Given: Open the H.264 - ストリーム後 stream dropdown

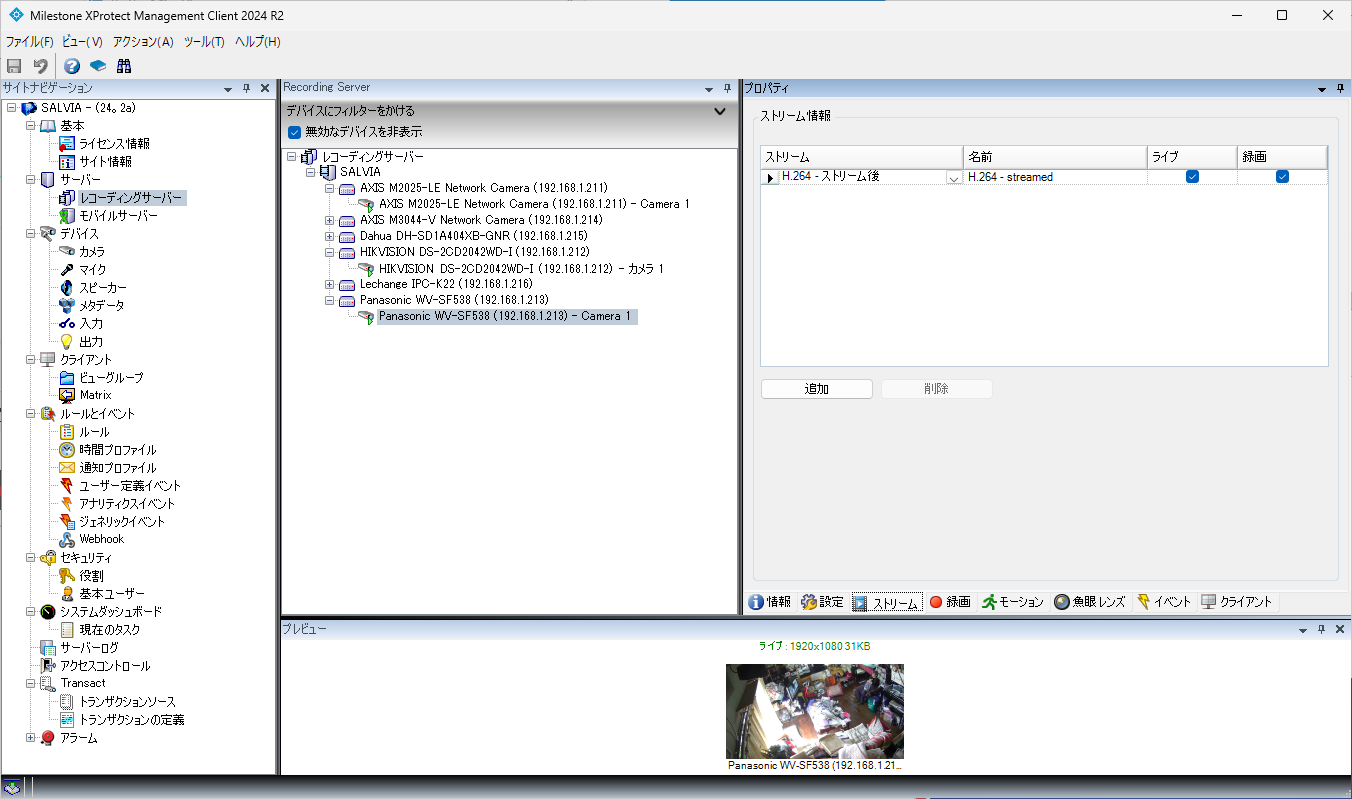Looking at the screenshot, I should click(954, 178).
